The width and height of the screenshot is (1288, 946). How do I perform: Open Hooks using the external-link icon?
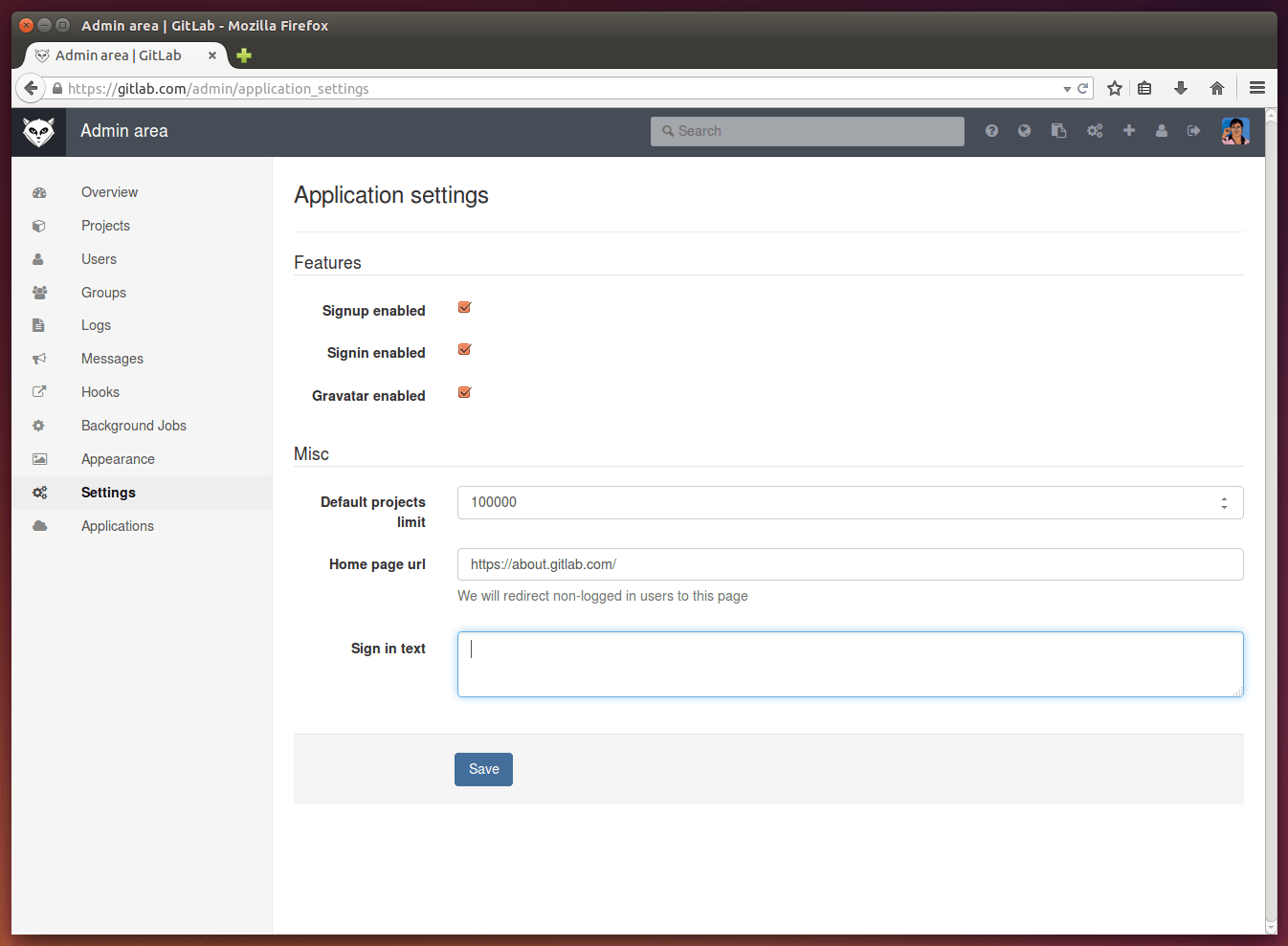click(x=38, y=391)
